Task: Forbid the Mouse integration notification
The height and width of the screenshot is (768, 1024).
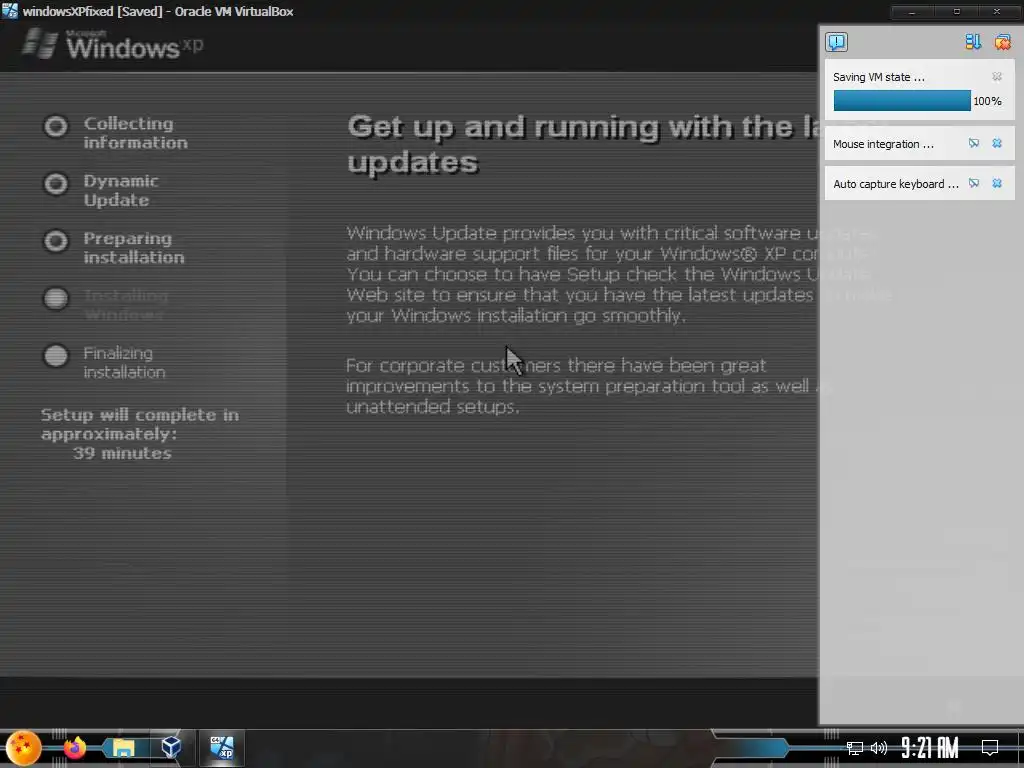Action: (x=974, y=143)
